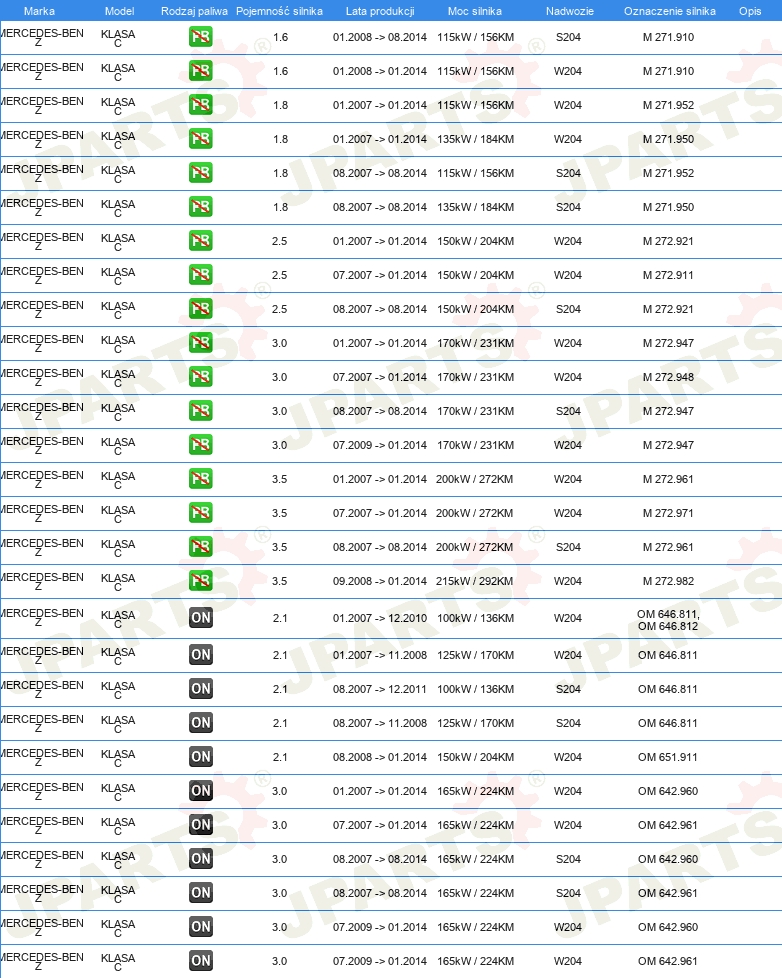Click petrol icon in 1.6 S204 M 271.910 row
782x978 pixels.
[201, 37]
